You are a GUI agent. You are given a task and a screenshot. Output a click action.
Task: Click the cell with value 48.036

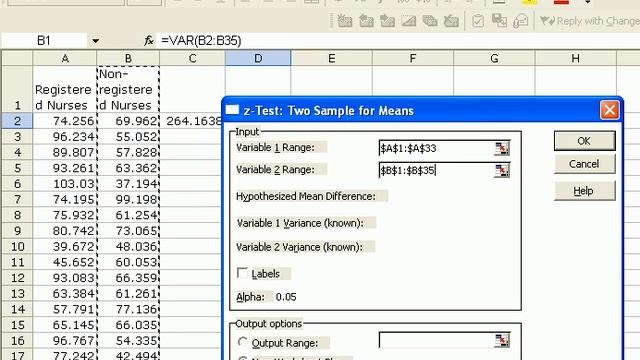[128, 247]
